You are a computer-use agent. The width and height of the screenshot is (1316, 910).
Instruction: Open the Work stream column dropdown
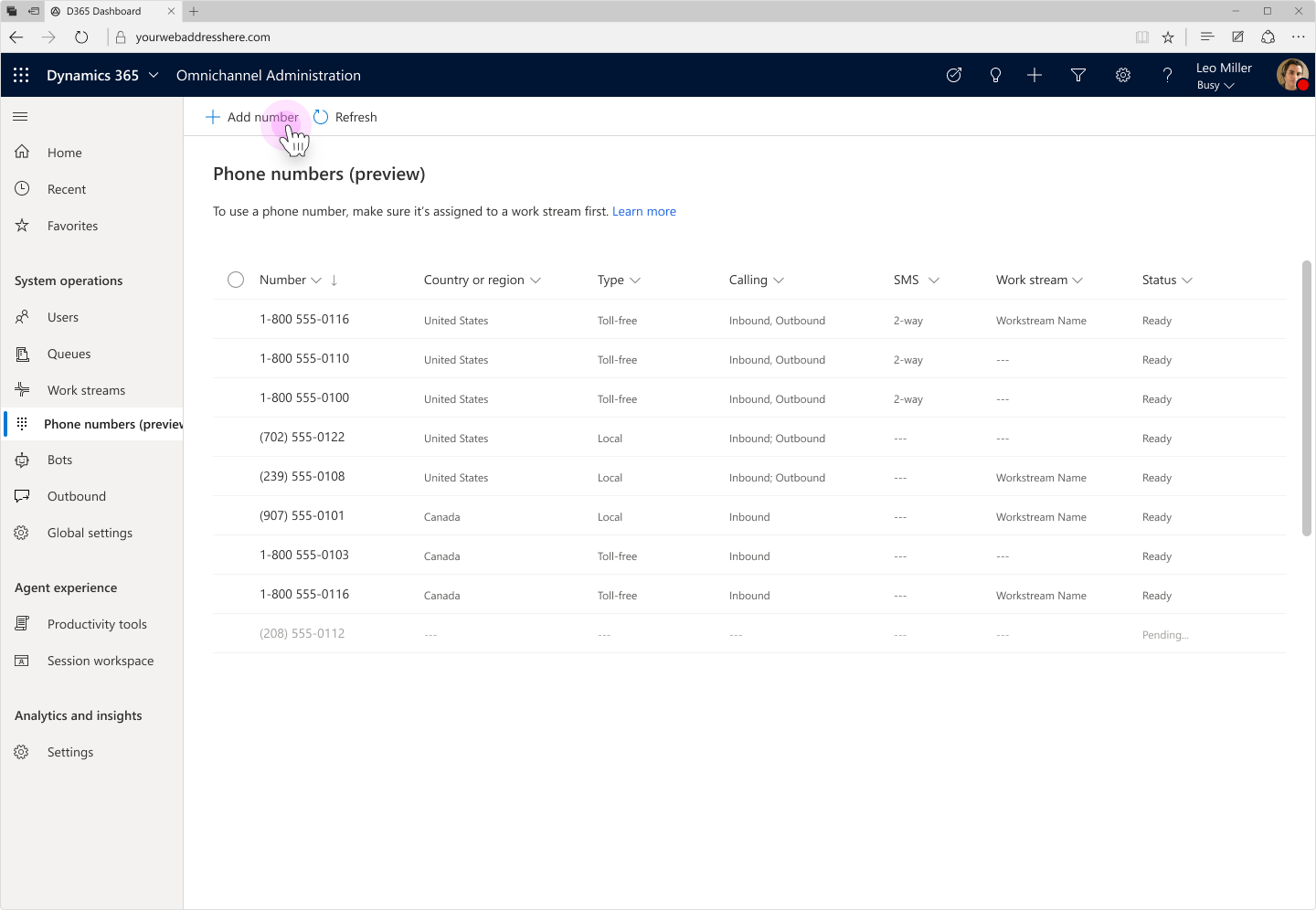(x=1077, y=280)
